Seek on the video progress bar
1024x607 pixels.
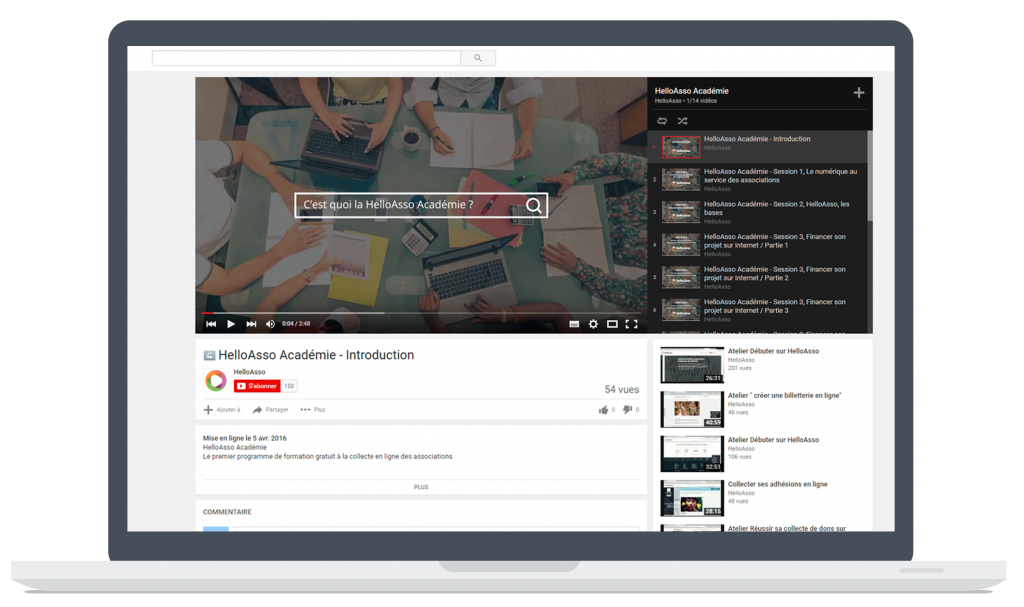tap(421, 313)
